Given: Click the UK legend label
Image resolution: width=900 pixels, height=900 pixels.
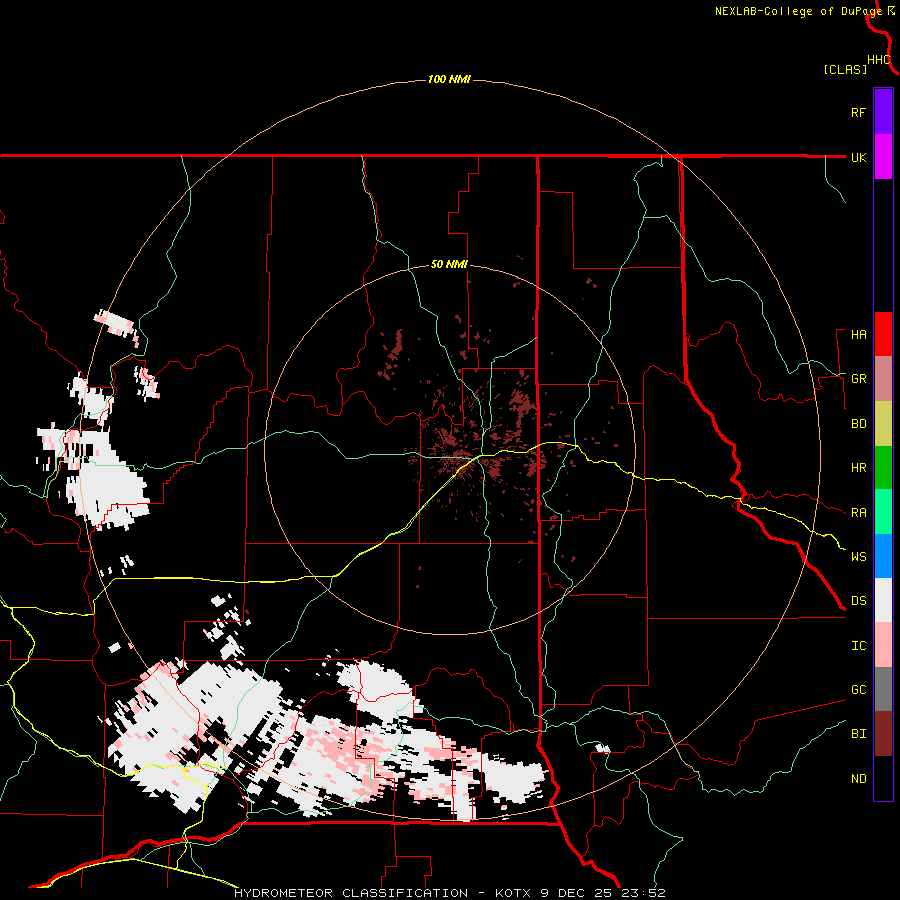Looking at the screenshot, I should (x=858, y=157).
